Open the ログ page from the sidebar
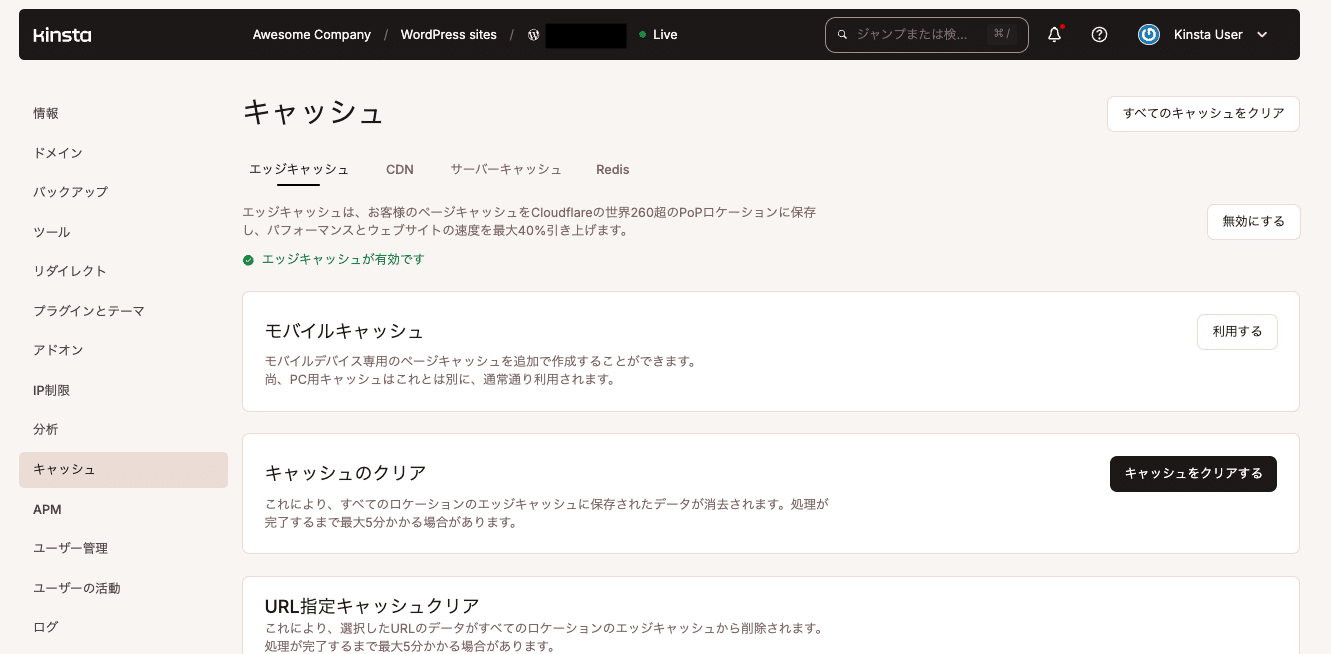 coord(45,626)
